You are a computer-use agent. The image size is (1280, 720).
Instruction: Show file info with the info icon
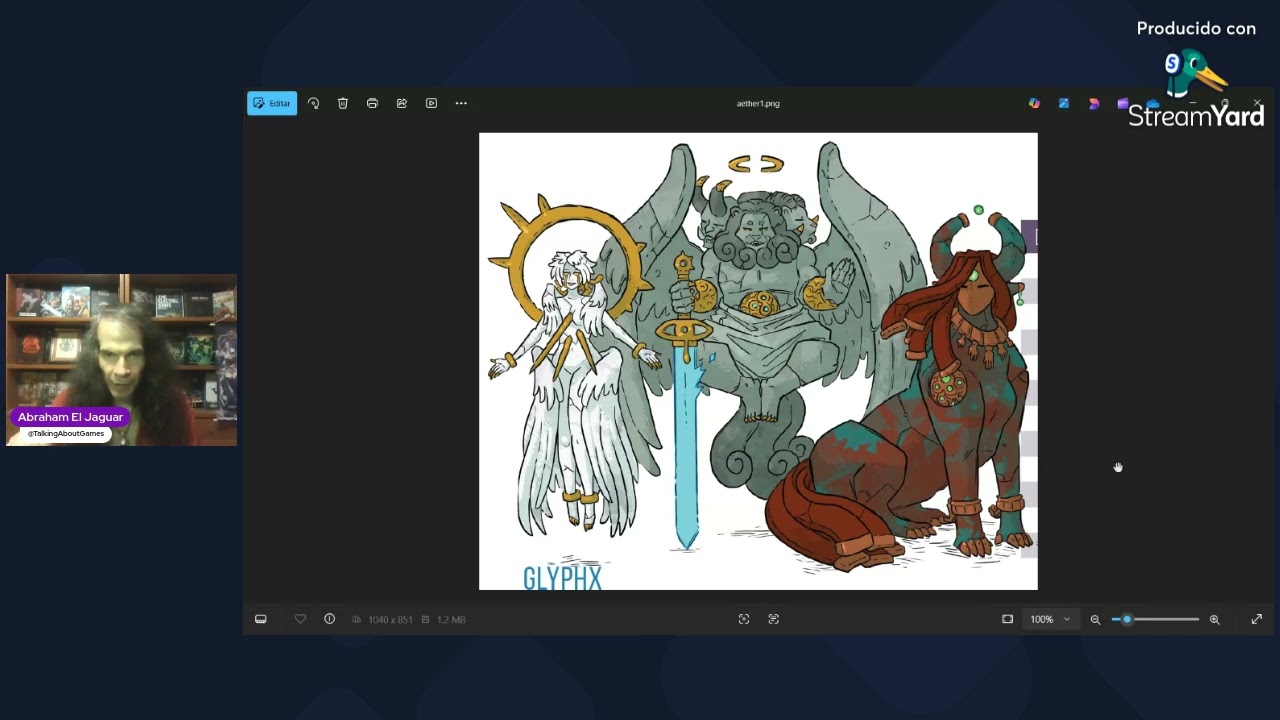[x=329, y=619]
